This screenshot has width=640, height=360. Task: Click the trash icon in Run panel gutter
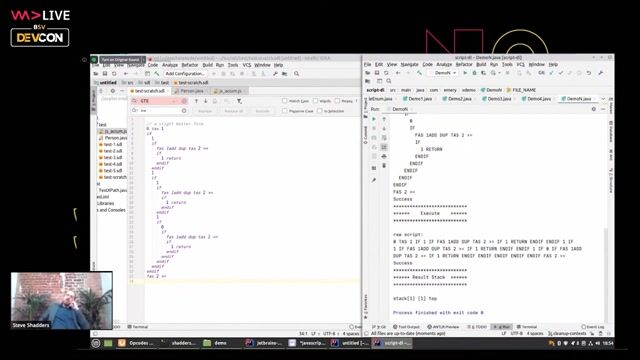(384, 166)
